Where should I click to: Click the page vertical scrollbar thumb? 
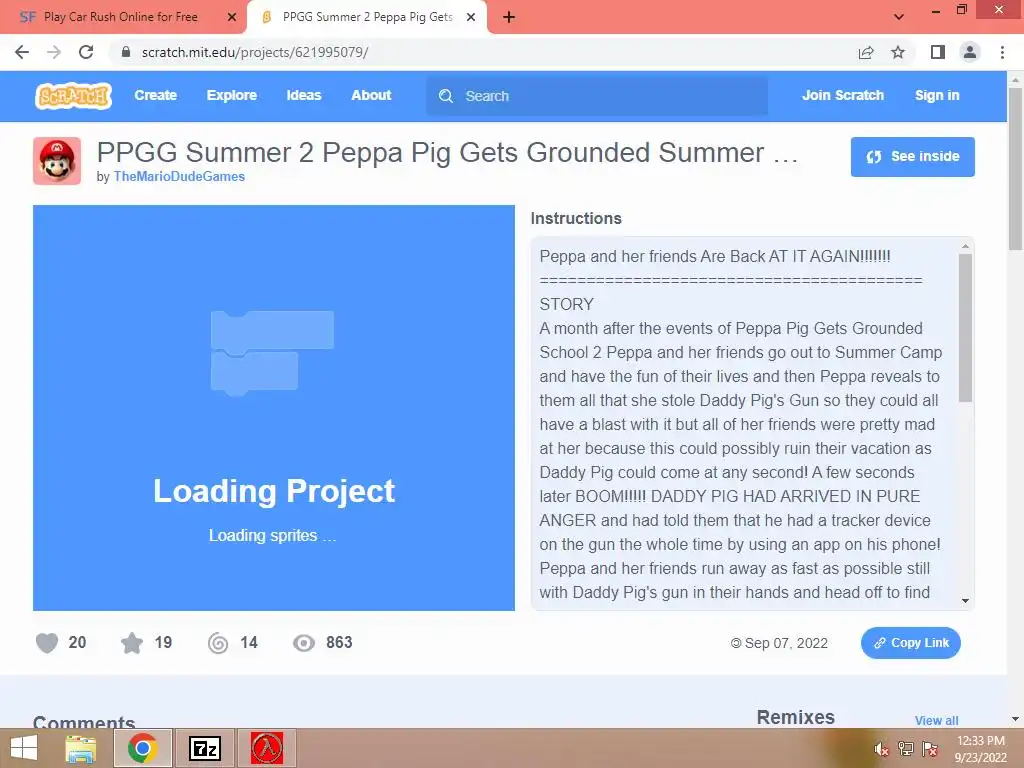coord(1015,168)
